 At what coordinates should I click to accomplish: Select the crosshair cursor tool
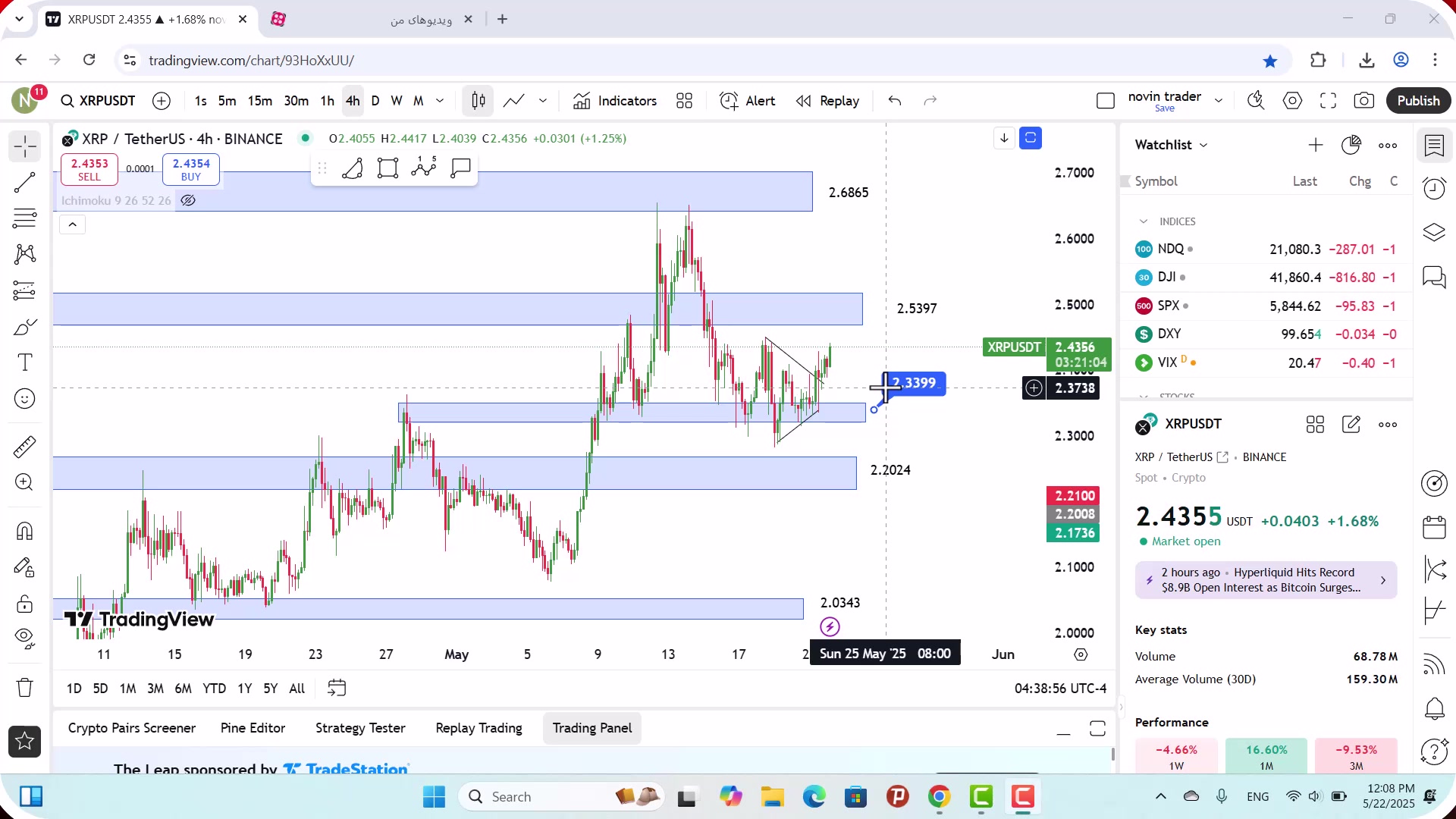click(24, 146)
